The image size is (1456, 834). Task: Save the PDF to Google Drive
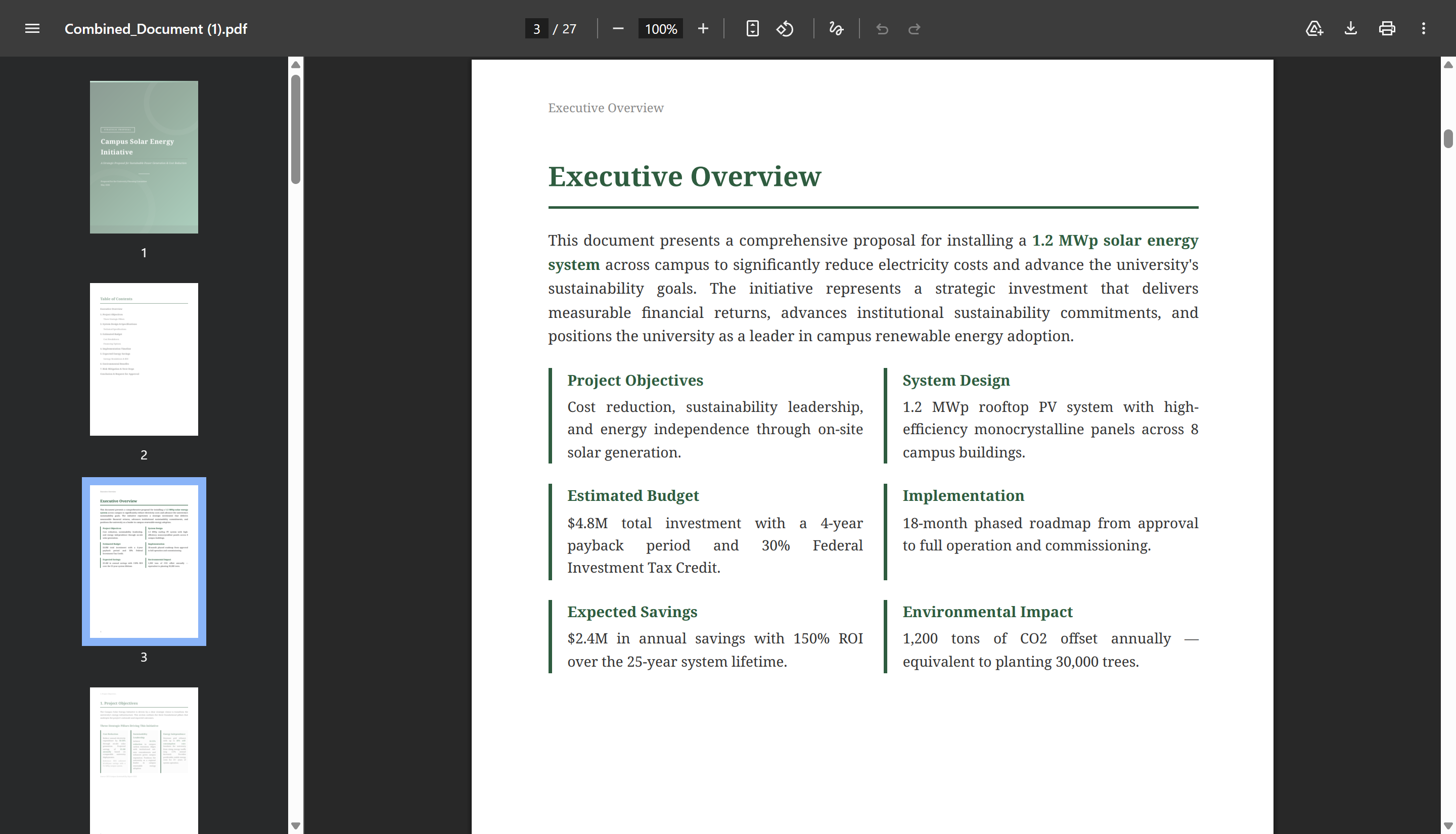[1314, 29]
